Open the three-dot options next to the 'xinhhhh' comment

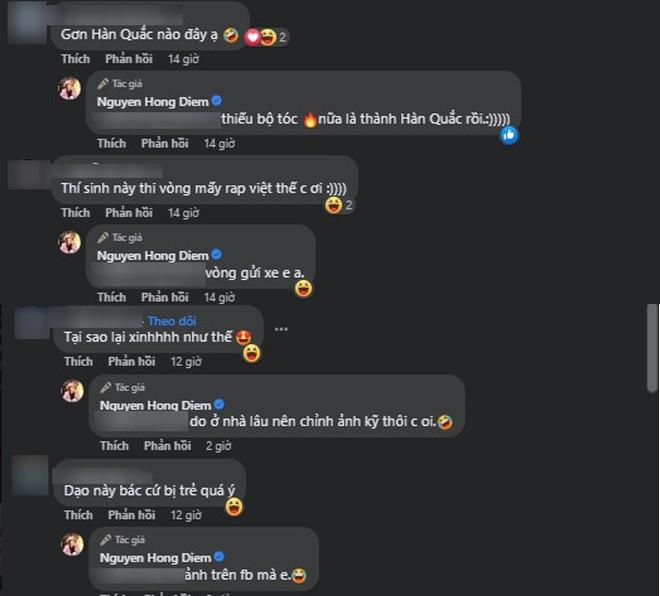[x=281, y=329]
